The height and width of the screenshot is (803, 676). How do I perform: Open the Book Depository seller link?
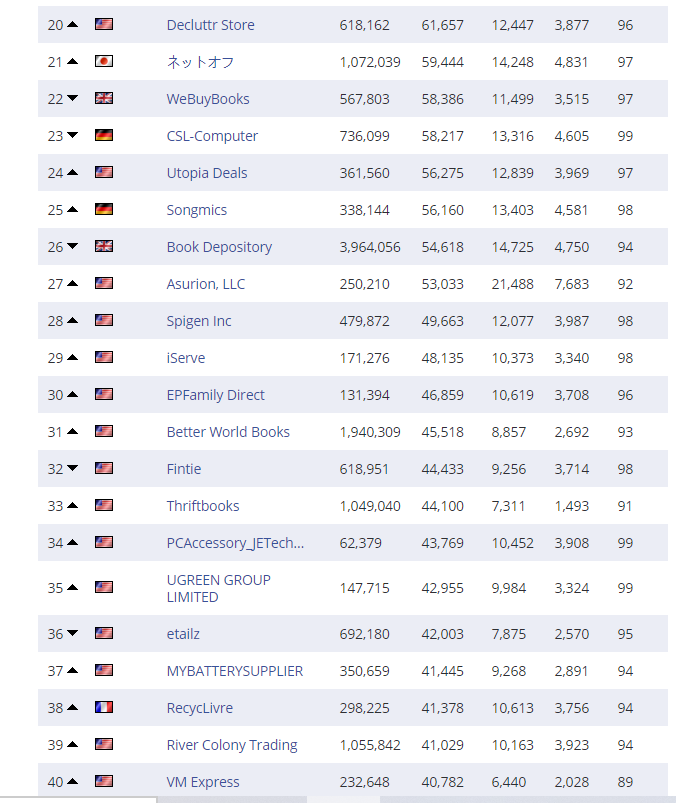pyautogui.click(x=219, y=247)
